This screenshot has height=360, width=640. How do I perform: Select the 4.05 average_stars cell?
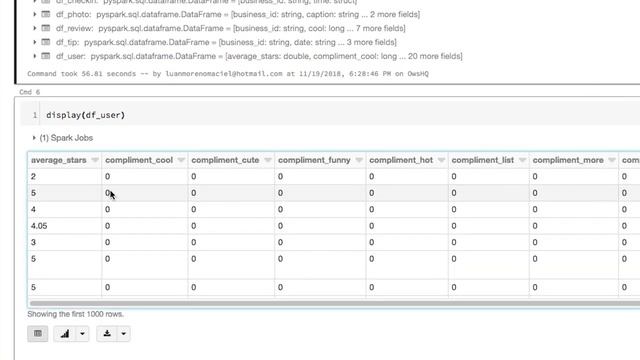tap(64, 226)
